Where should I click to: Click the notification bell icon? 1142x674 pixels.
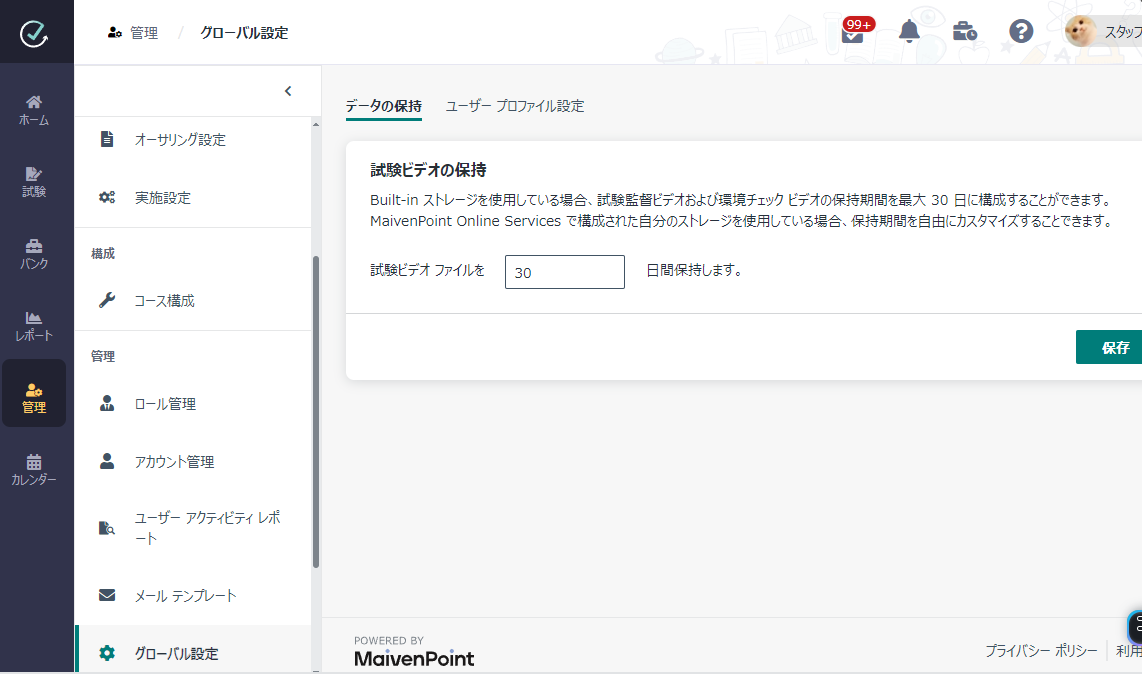point(909,32)
